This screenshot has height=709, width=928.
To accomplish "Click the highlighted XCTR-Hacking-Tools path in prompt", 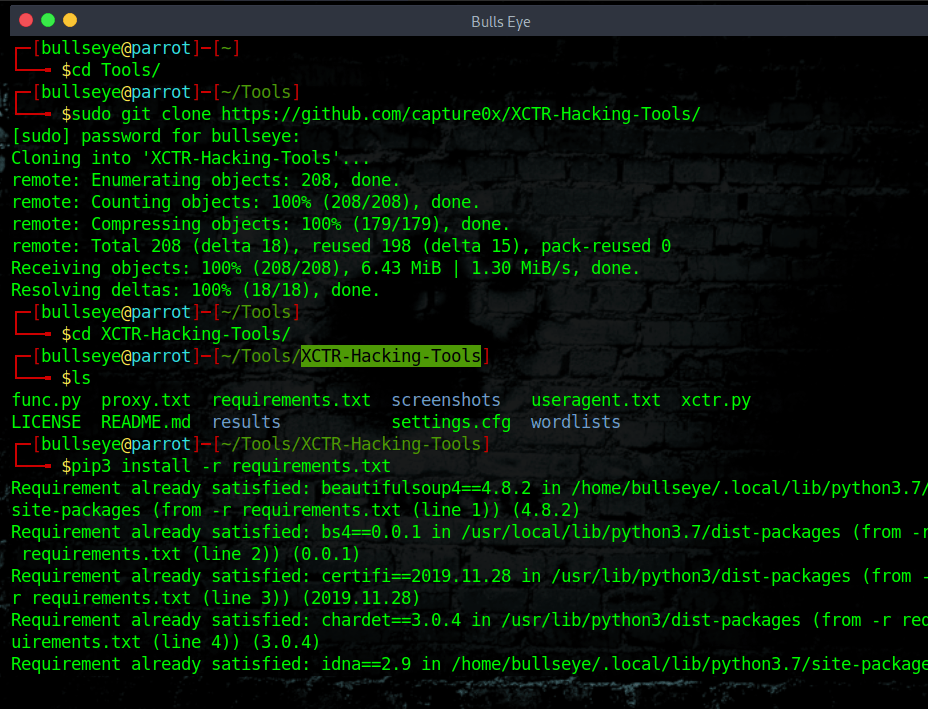I will (x=391, y=356).
